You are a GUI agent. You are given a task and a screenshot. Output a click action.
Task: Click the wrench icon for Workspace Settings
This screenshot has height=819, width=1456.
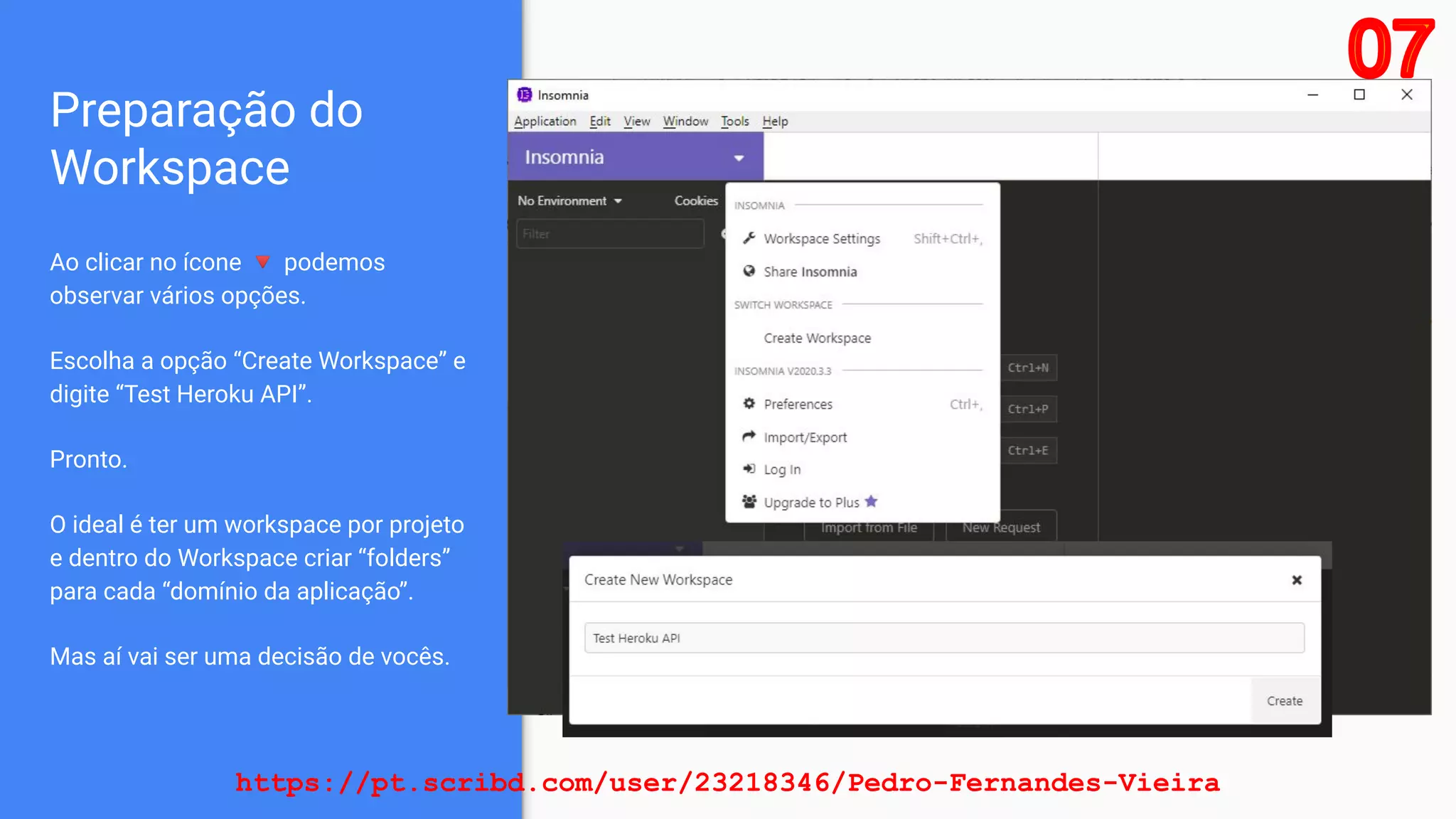(749, 238)
